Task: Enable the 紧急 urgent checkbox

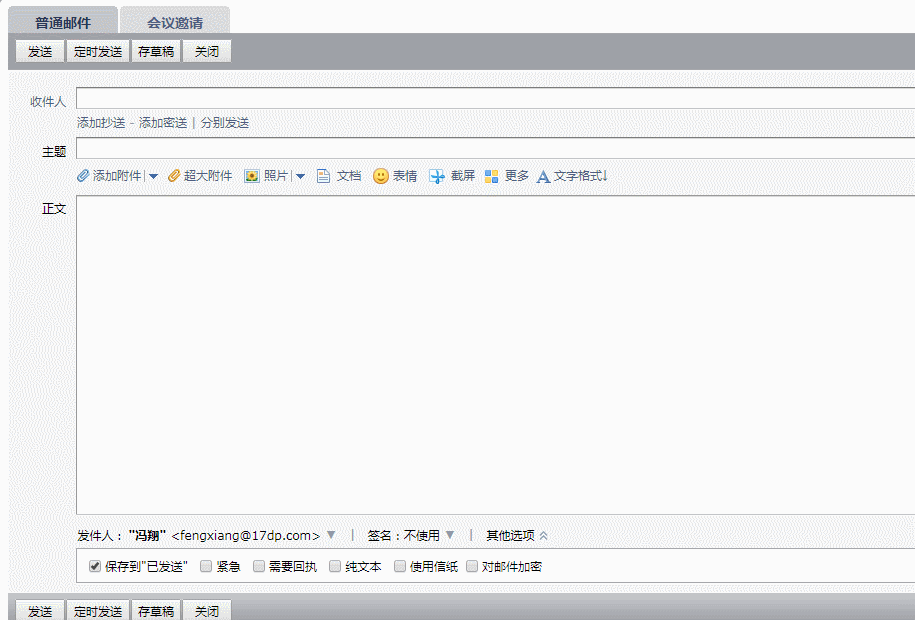Action: (206, 566)
